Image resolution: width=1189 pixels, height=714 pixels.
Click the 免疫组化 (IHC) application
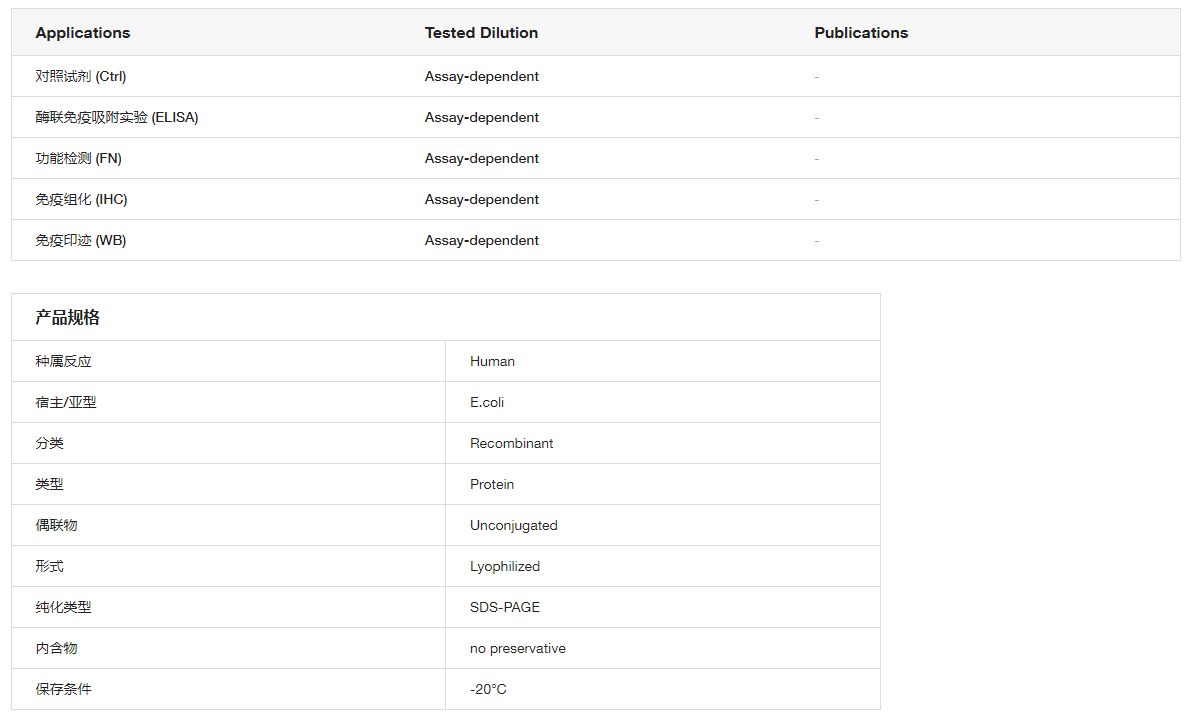81,199
